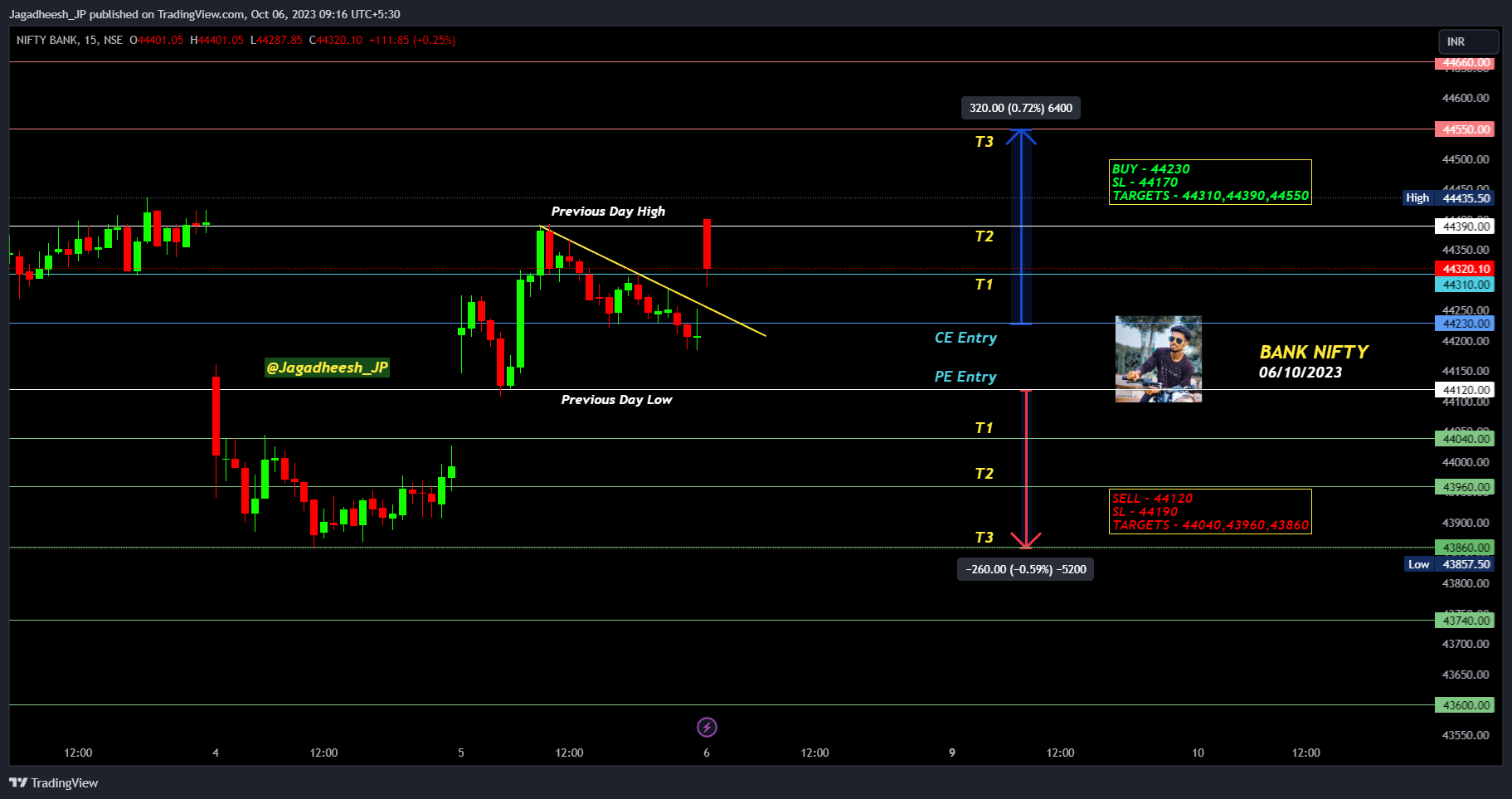Click the red 44320.10 last price label
This screenshot has height=799, width=1512.
pos(1465,269)
